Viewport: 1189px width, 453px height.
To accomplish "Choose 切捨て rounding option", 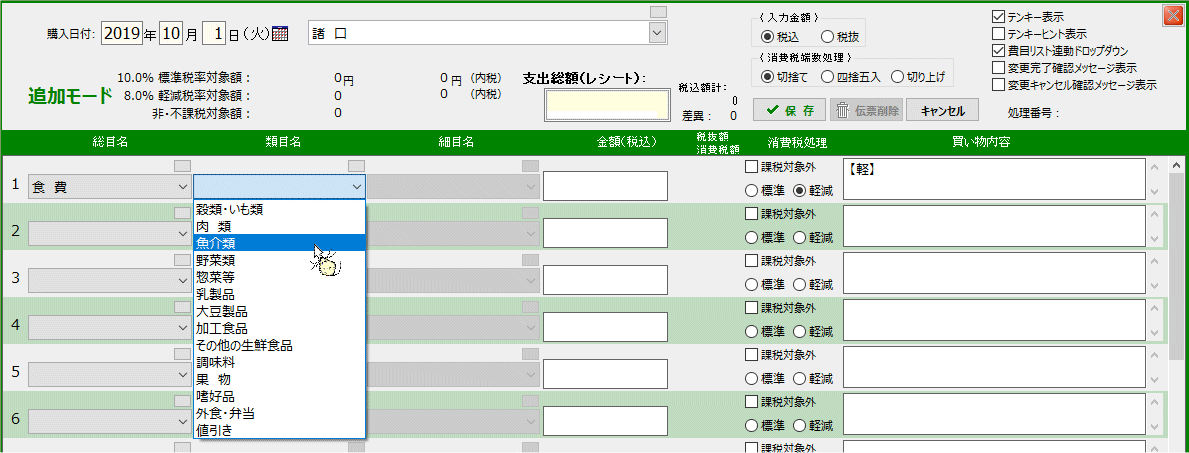I will point(768,76).
